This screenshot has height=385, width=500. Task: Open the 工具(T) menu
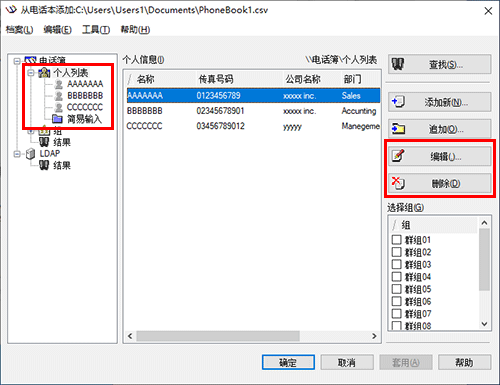point(96,30)
